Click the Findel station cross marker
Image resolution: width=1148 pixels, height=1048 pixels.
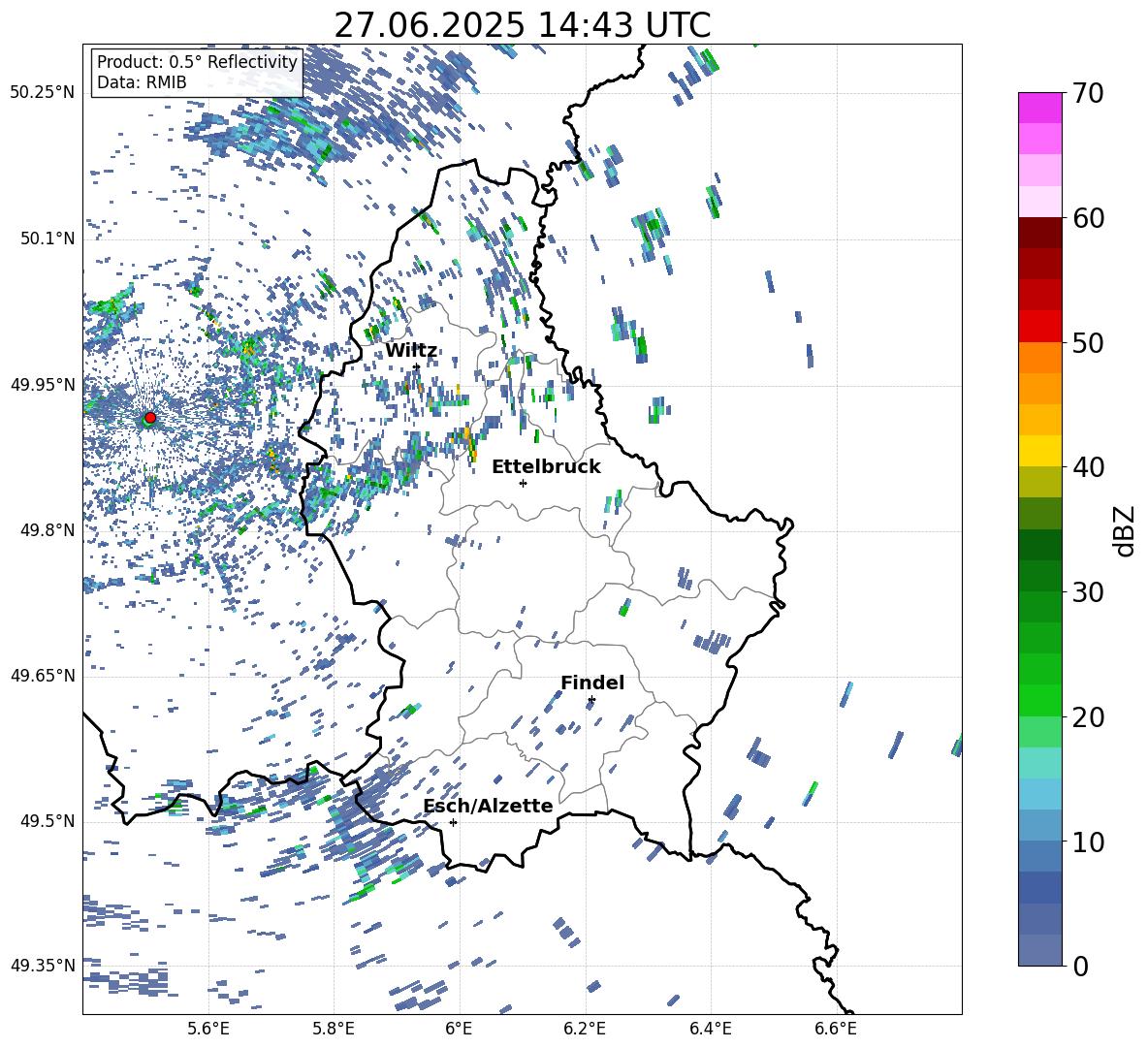(591, 700)
